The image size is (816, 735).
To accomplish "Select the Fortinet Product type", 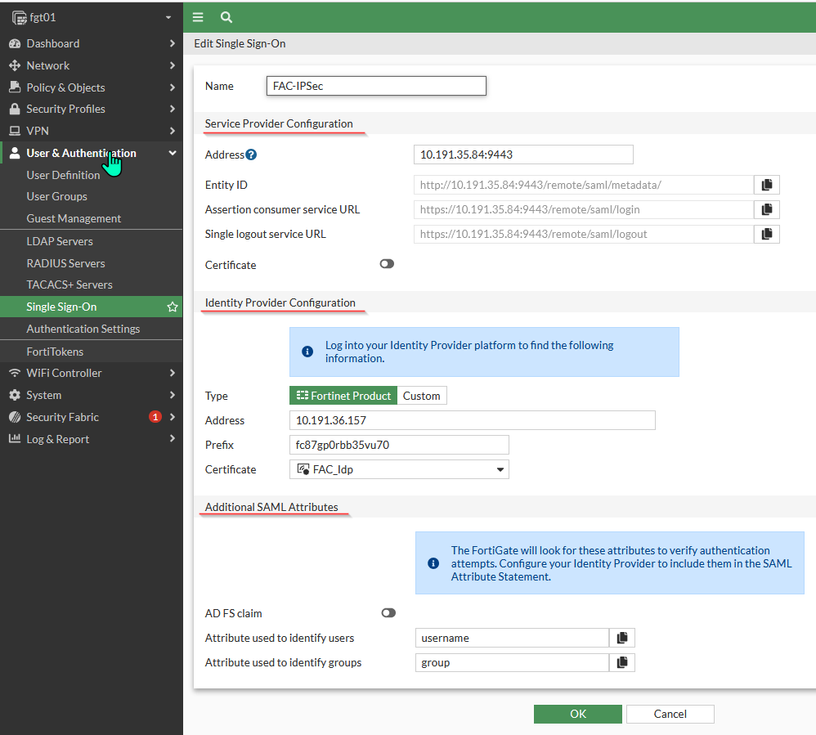I will click(x=342, y=395).
